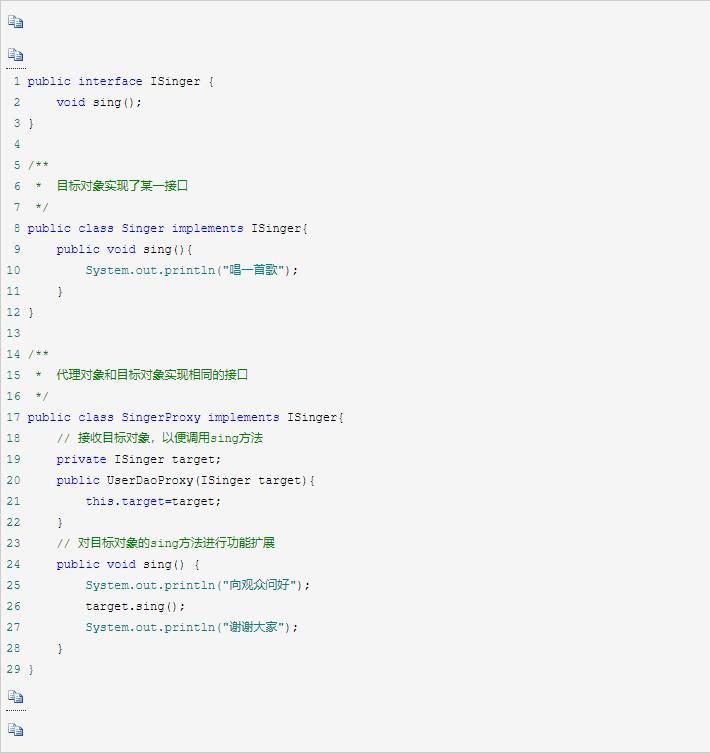Viewport: 710px width, 753px height.
Task: Click the closing brace on line 3
Action: (x=31, y=123)
